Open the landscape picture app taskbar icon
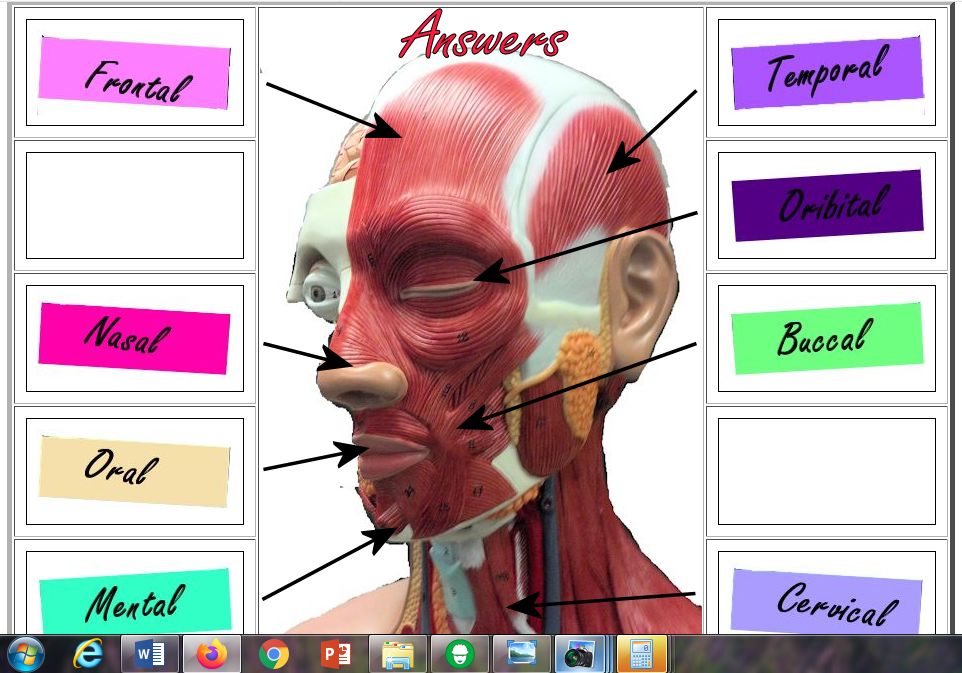The height and width of the screenshot is (673, 962). pyautogui.click(x=521, y=655)
